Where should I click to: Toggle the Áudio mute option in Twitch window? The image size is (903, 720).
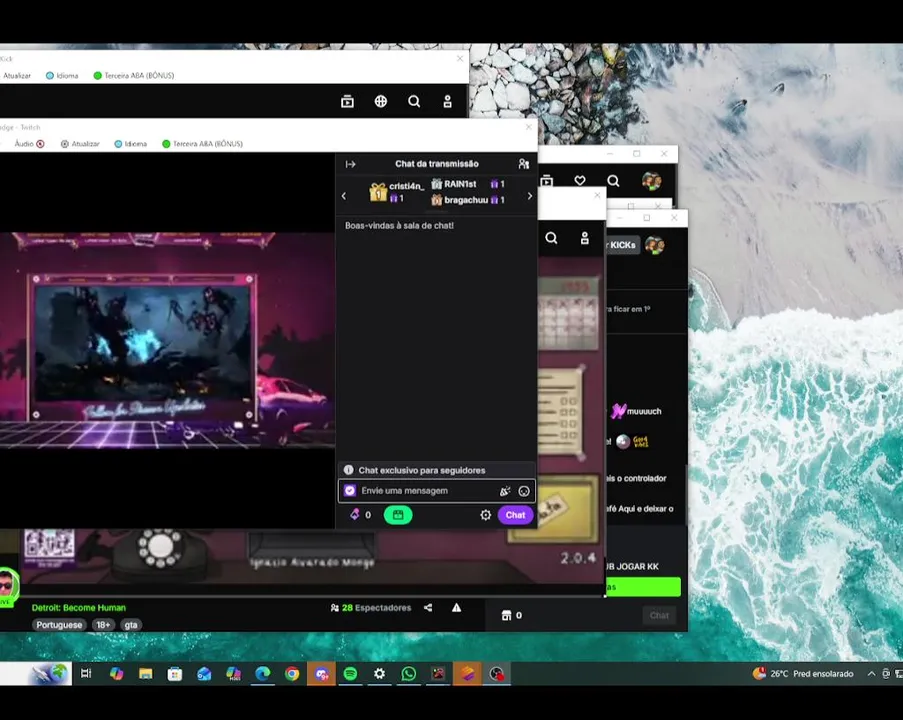point(29,144)
